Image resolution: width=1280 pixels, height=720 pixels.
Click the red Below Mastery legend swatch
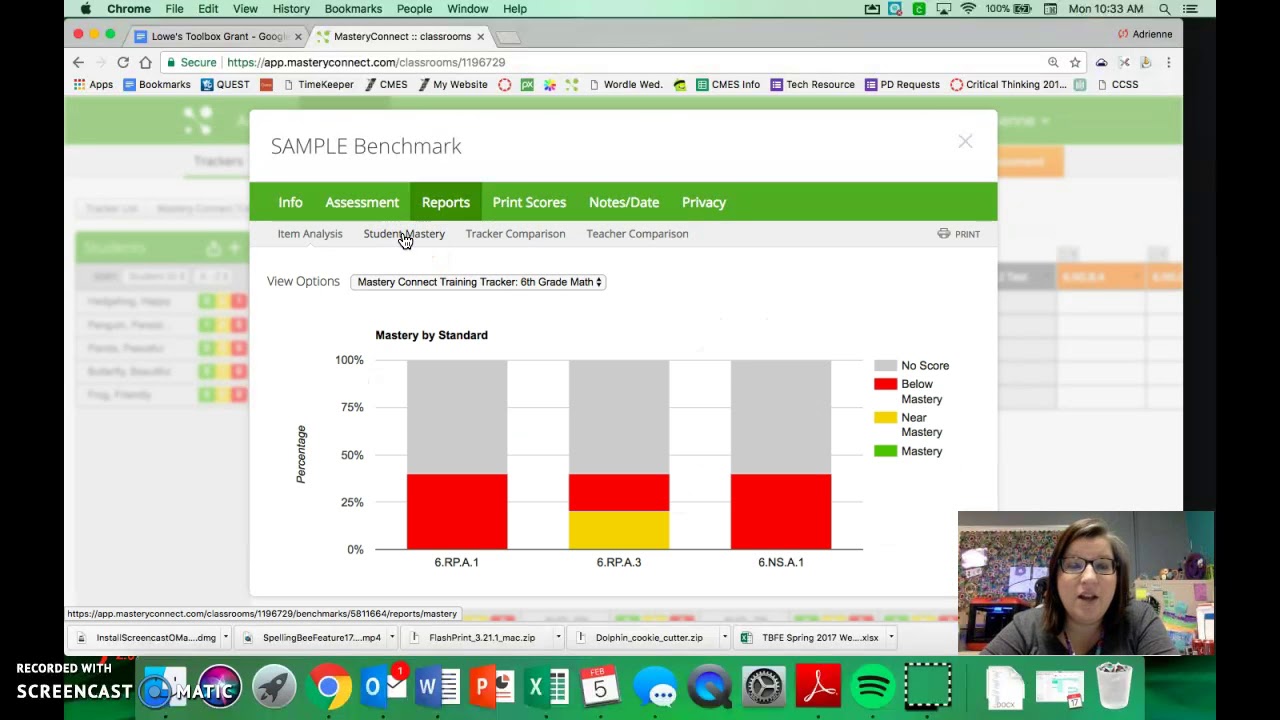click(885, 384)
